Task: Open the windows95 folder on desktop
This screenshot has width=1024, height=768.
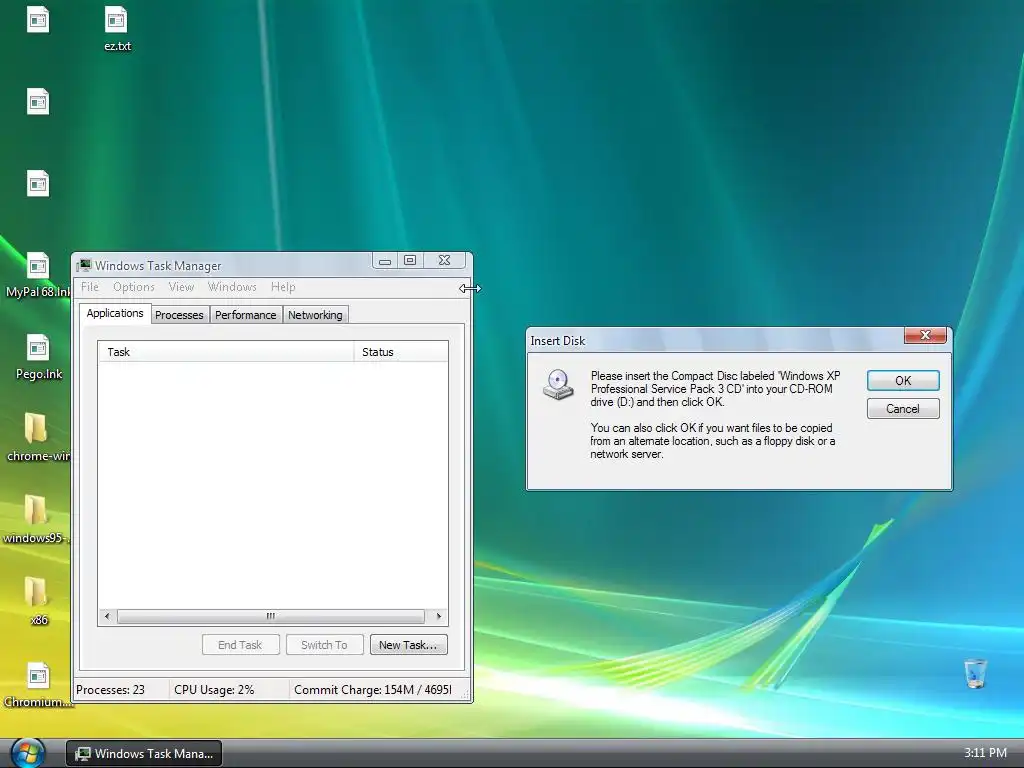Action: click(35, 519)
